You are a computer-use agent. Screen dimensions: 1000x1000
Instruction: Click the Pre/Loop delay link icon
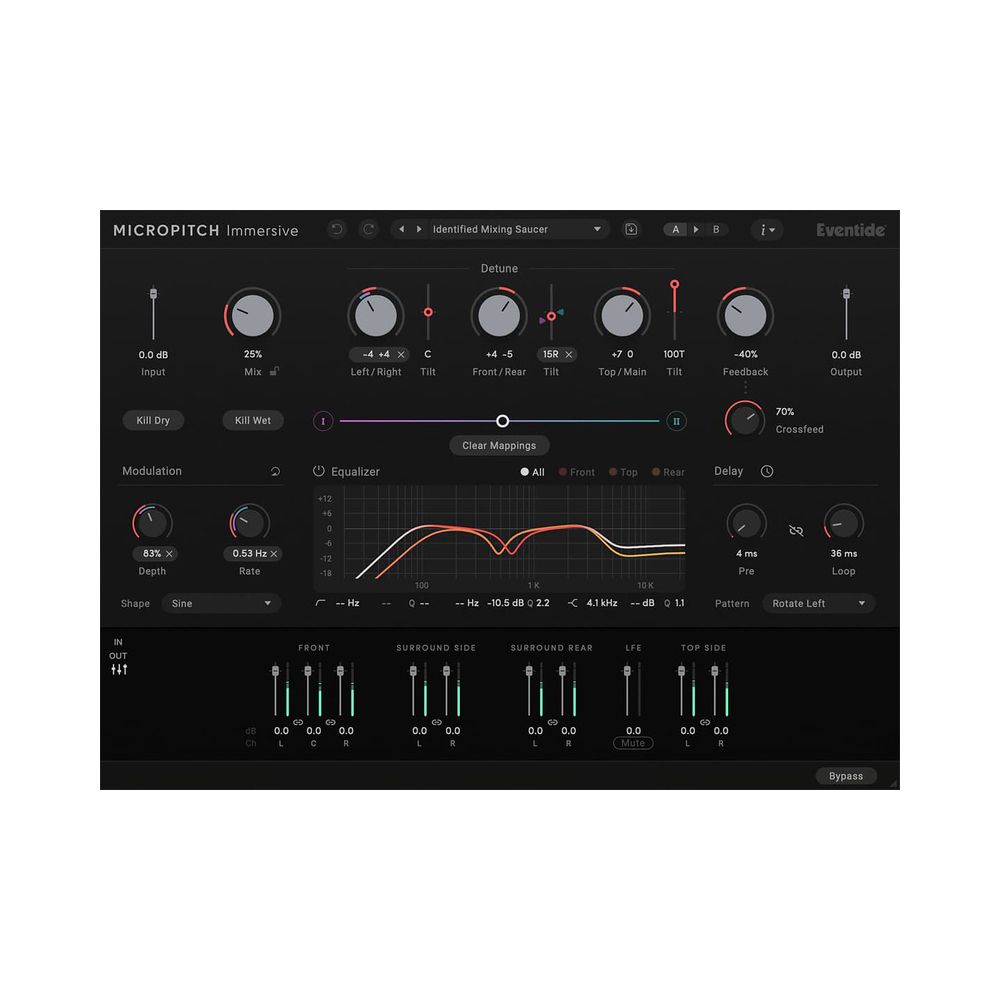click(796, 530)
